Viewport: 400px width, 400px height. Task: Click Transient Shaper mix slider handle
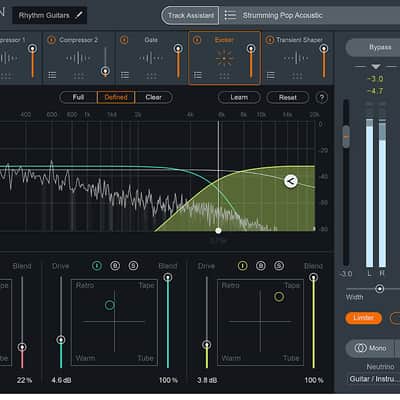coord(324,49)
